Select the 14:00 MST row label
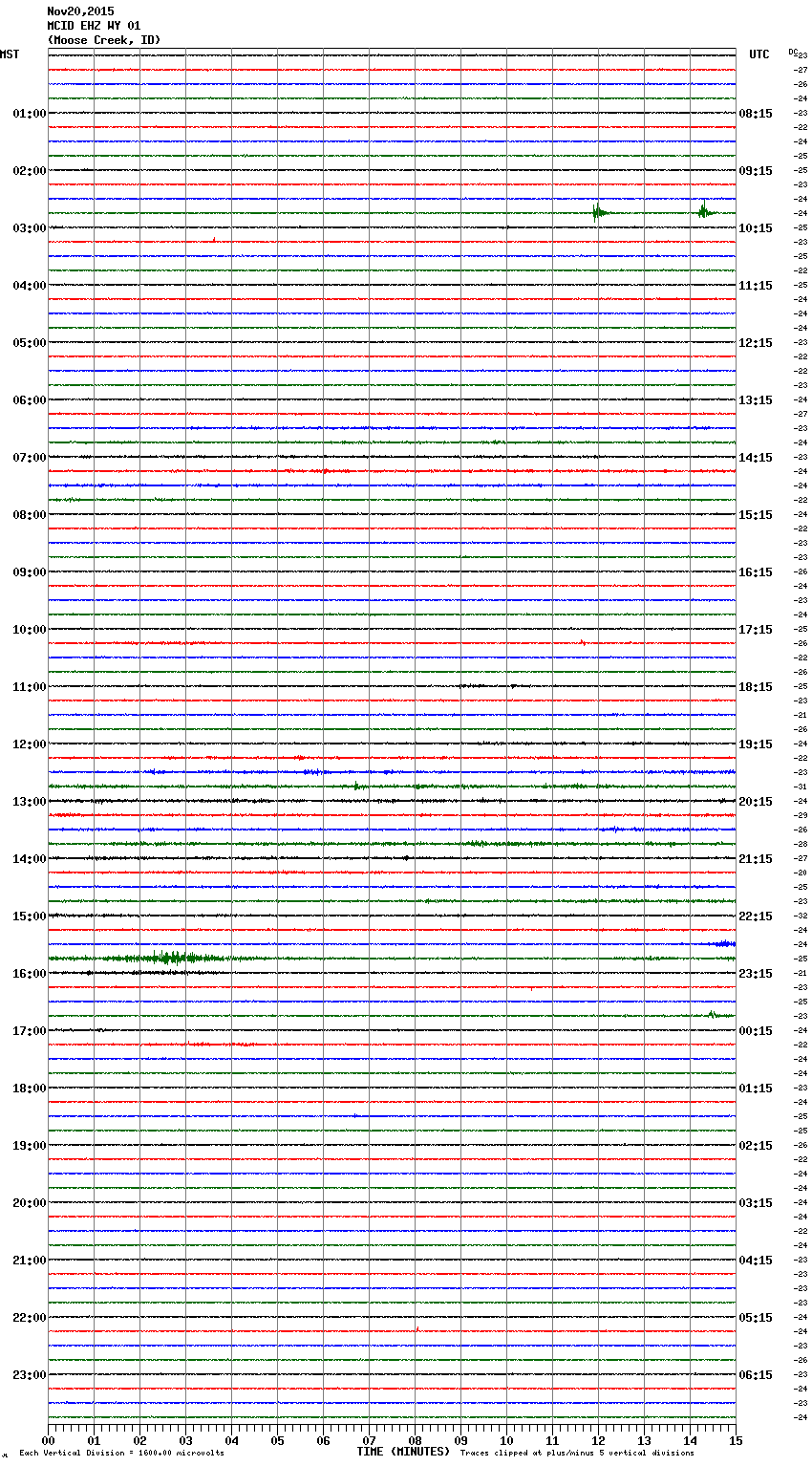The image size is (812, 1466). (30, 859)
